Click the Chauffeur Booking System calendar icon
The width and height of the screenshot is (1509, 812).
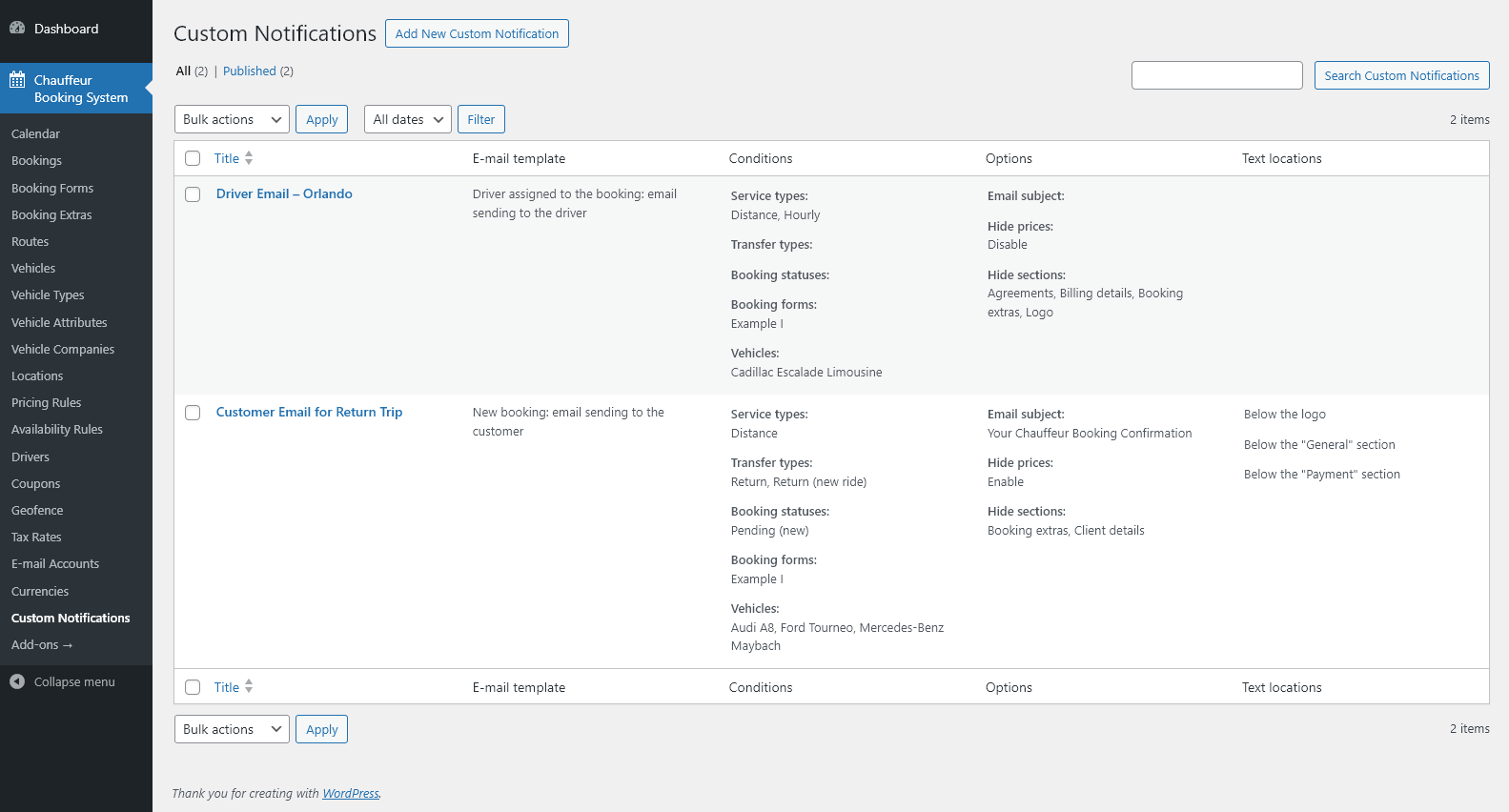17,80
